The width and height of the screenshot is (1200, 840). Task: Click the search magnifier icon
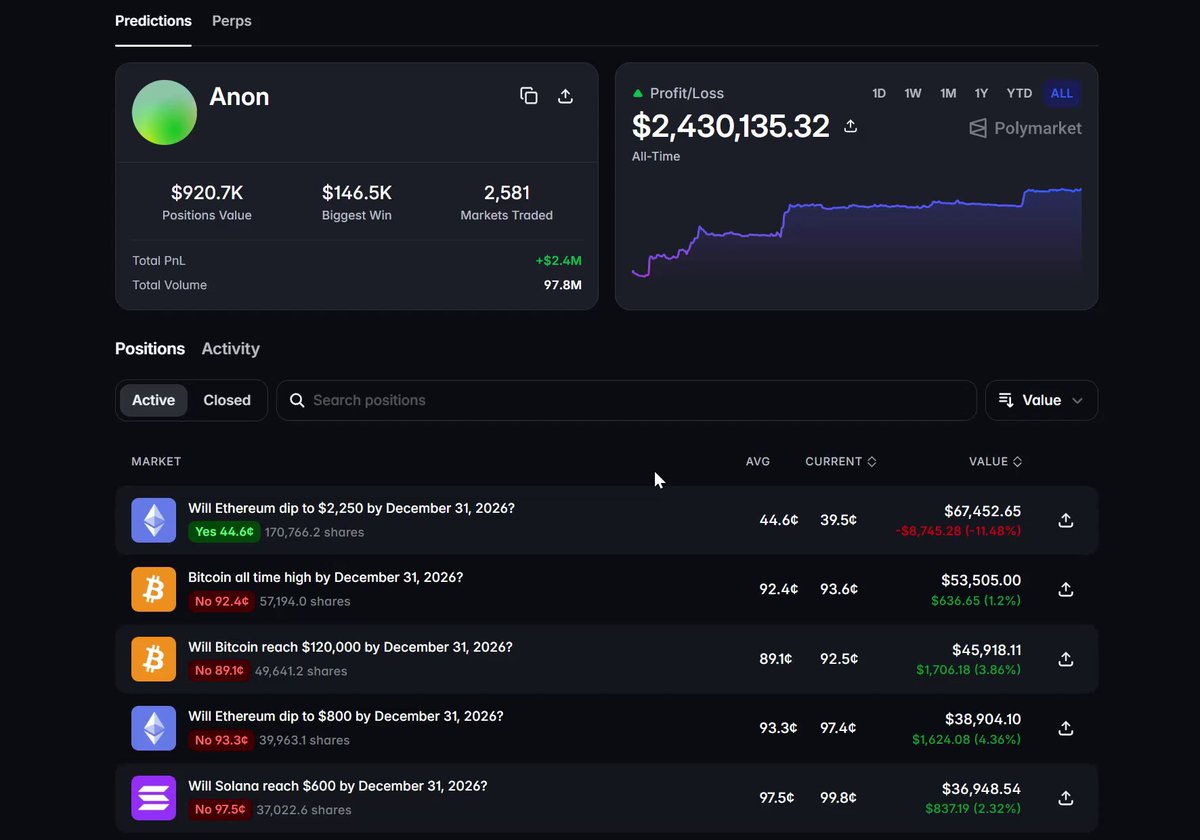coord(297,400)
